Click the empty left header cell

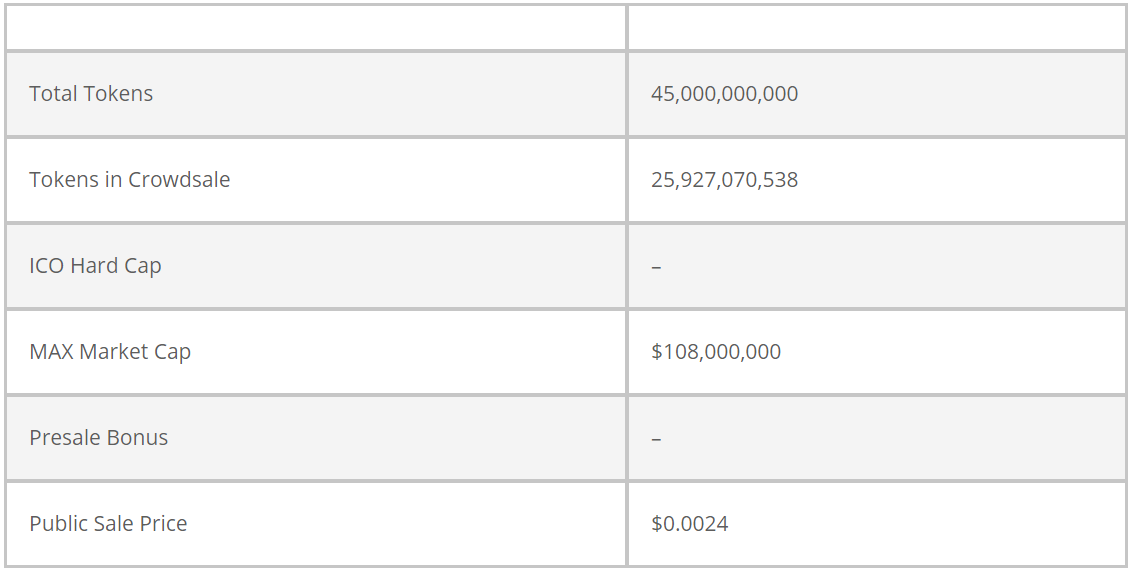316,28
